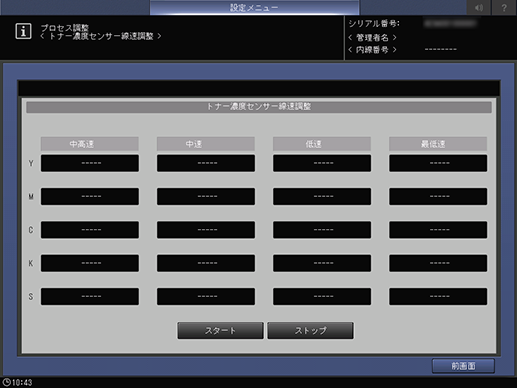This screenshot has height=388, width=517.
Task: Click the スタート button
Action: pos(220,330)
